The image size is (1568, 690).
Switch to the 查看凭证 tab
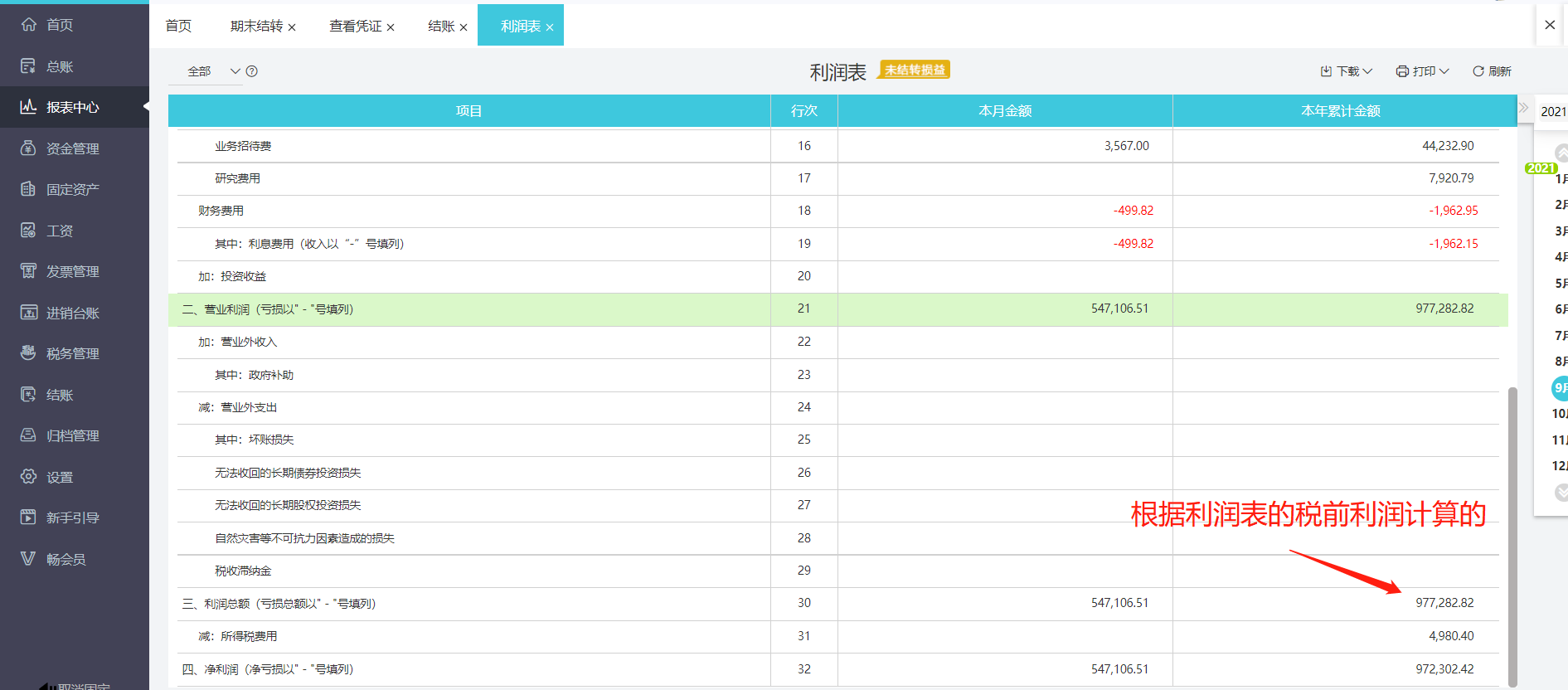pos(355,27)
